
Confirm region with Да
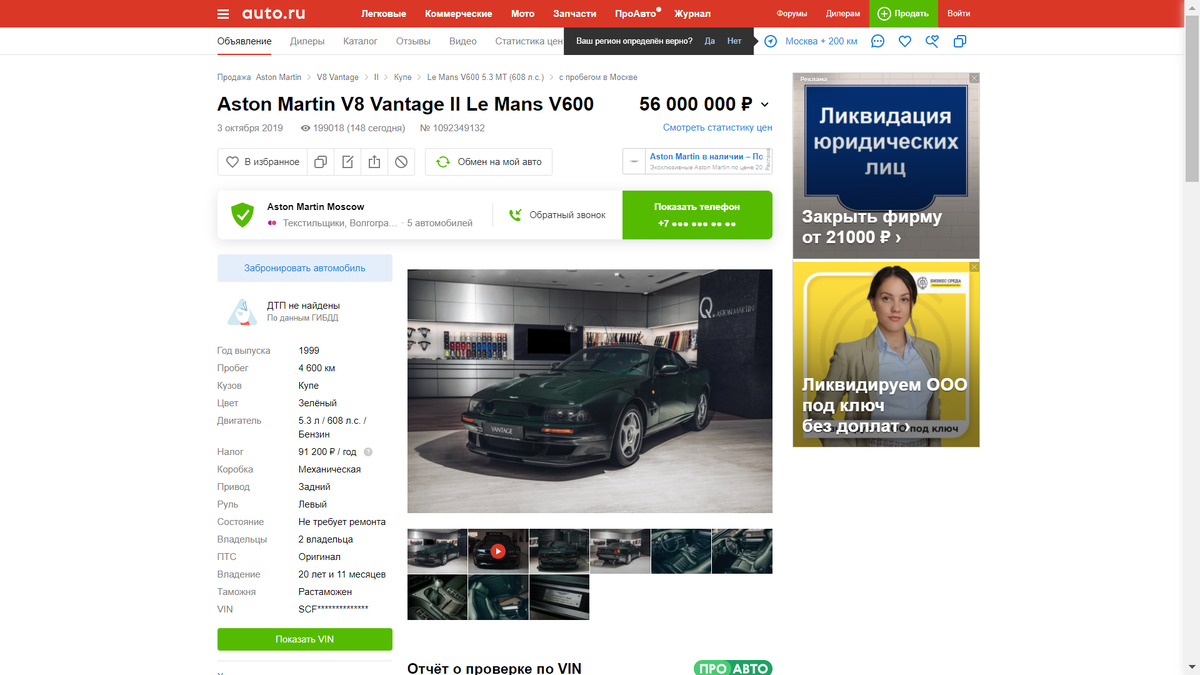pos(709,41)
